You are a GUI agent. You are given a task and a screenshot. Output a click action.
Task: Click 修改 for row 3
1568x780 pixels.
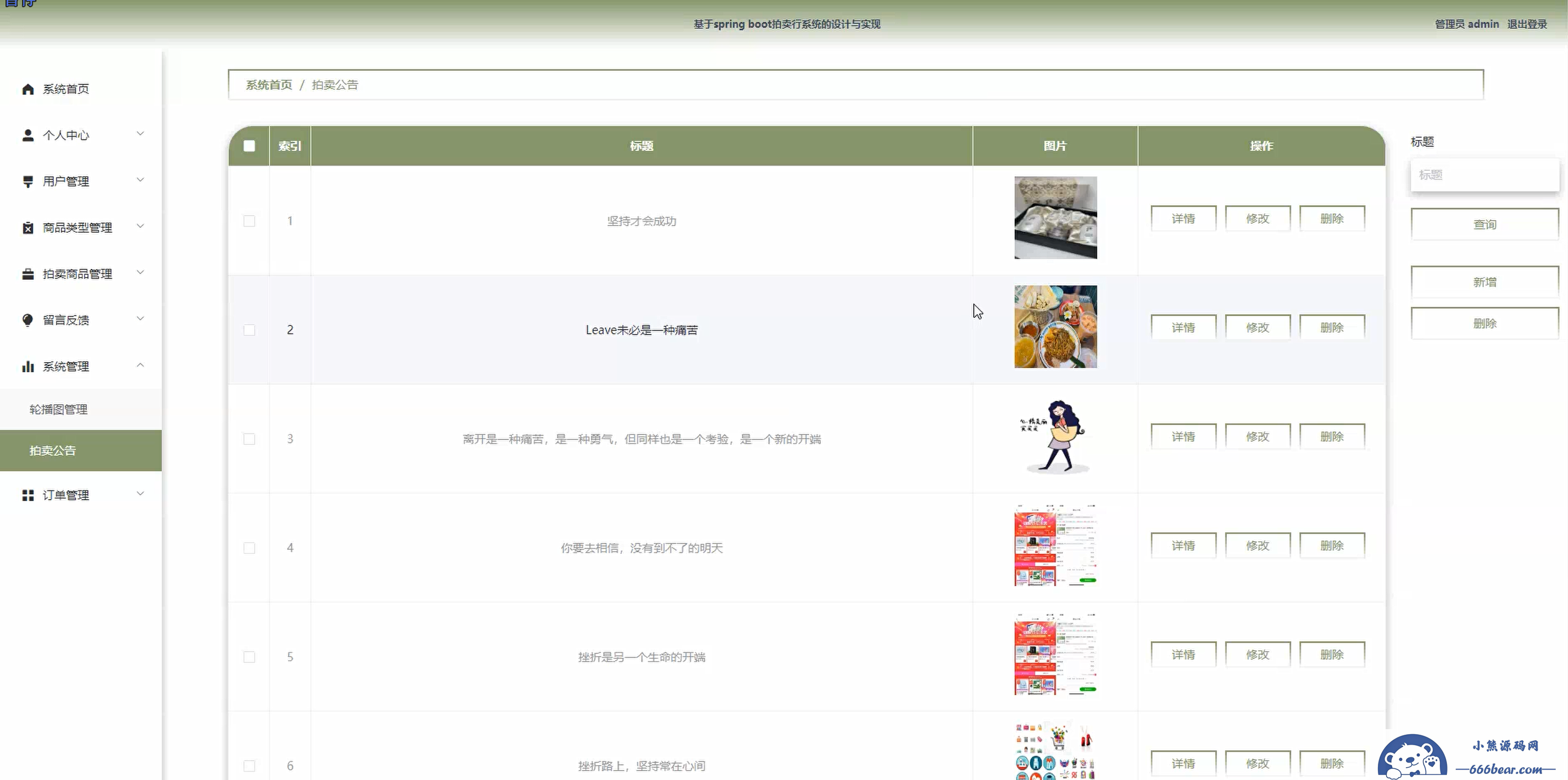click(x=1257, y=437)
